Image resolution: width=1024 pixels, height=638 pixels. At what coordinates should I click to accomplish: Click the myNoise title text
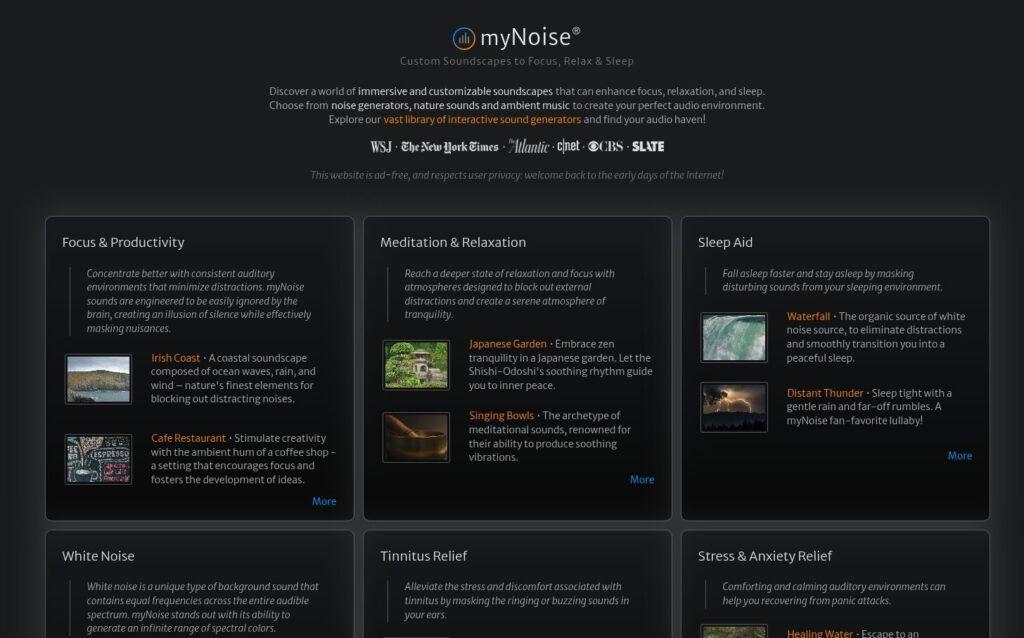[x=530, y=38]
